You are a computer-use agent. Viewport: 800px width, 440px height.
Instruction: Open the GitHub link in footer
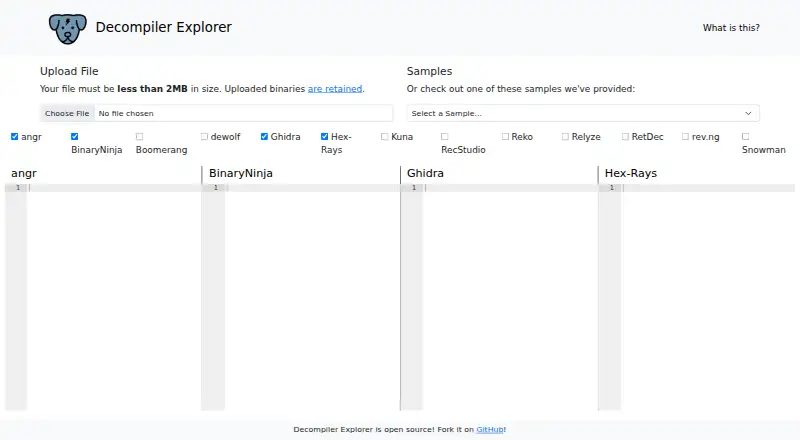tap(490, 430)
